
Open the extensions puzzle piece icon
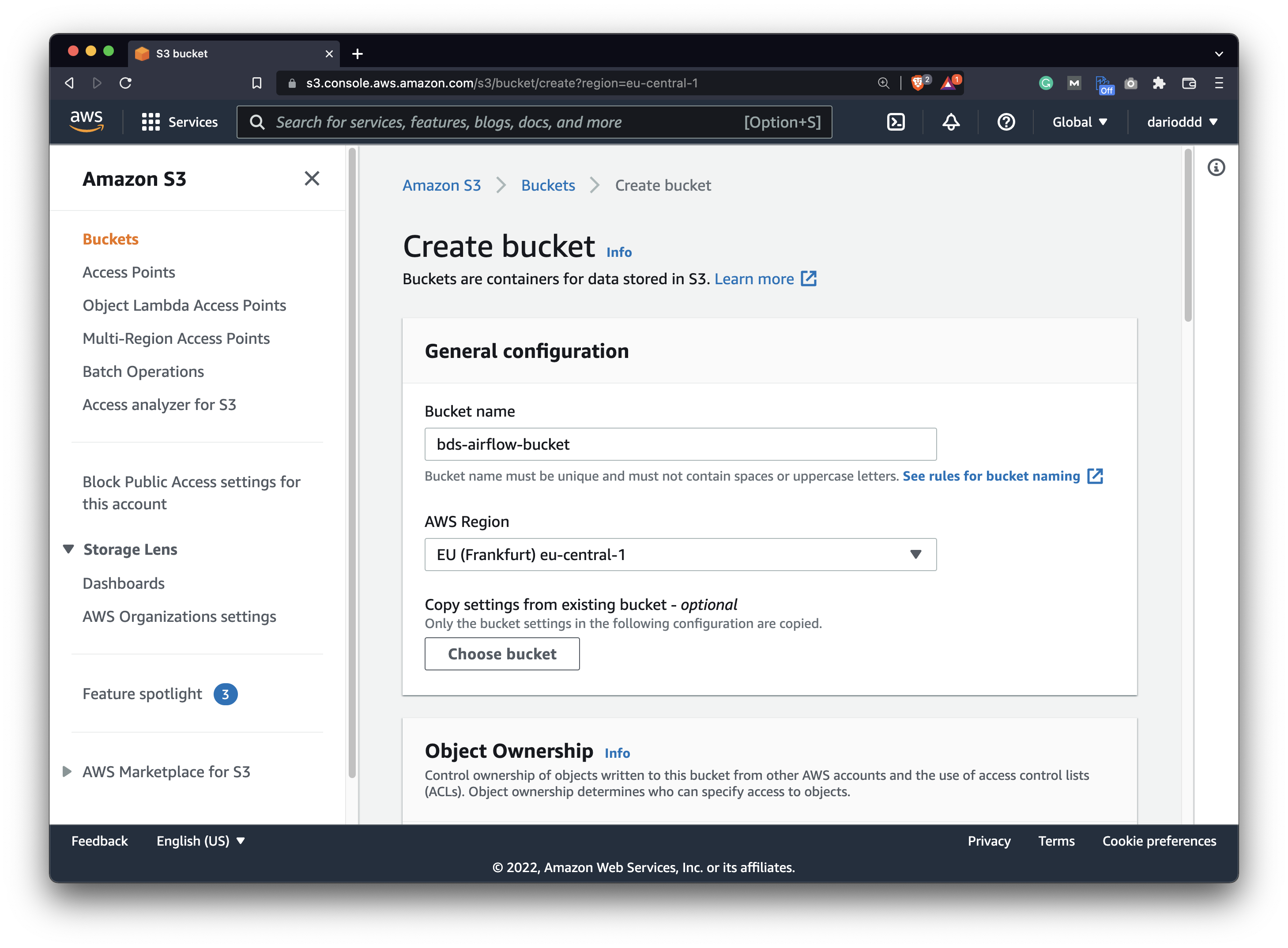(x=1158, y=83)
